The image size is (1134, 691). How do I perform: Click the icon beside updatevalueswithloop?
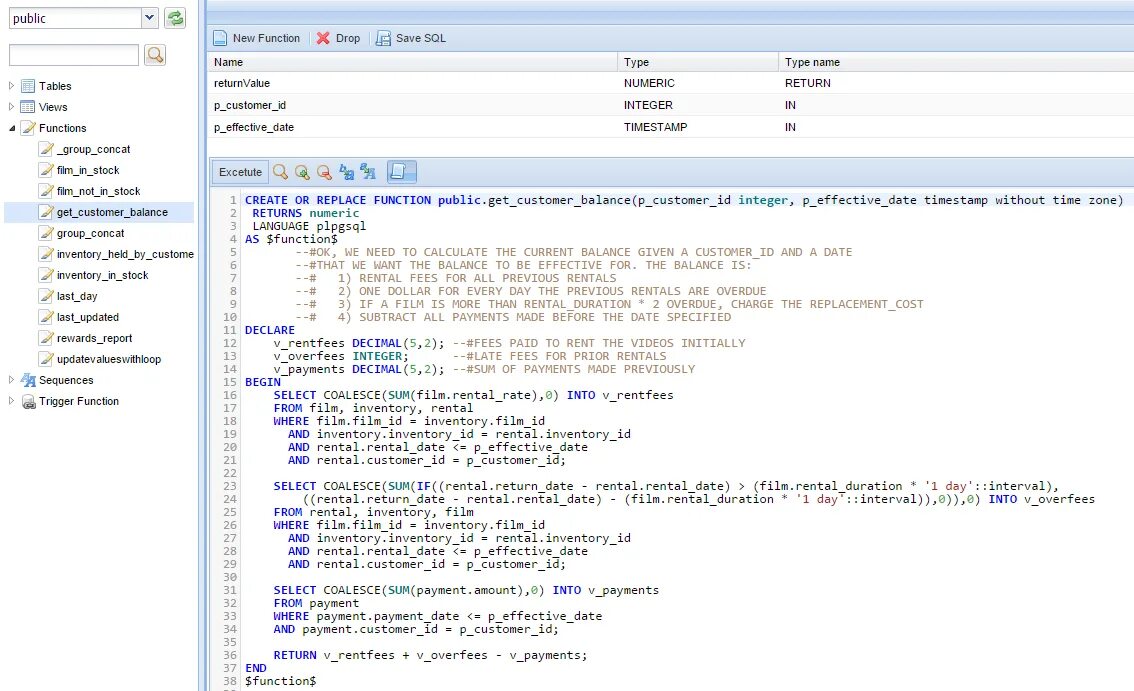click(46, 359)
